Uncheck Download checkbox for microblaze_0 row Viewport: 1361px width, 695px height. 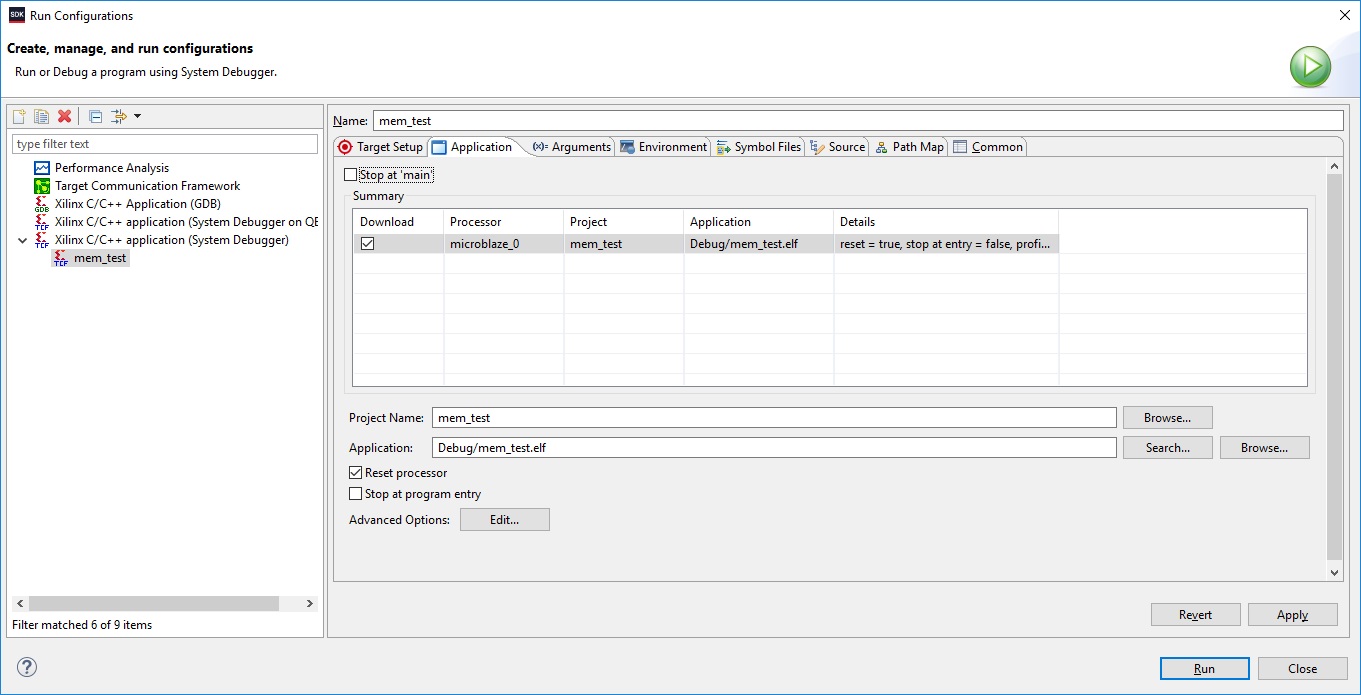click(367, 244)
